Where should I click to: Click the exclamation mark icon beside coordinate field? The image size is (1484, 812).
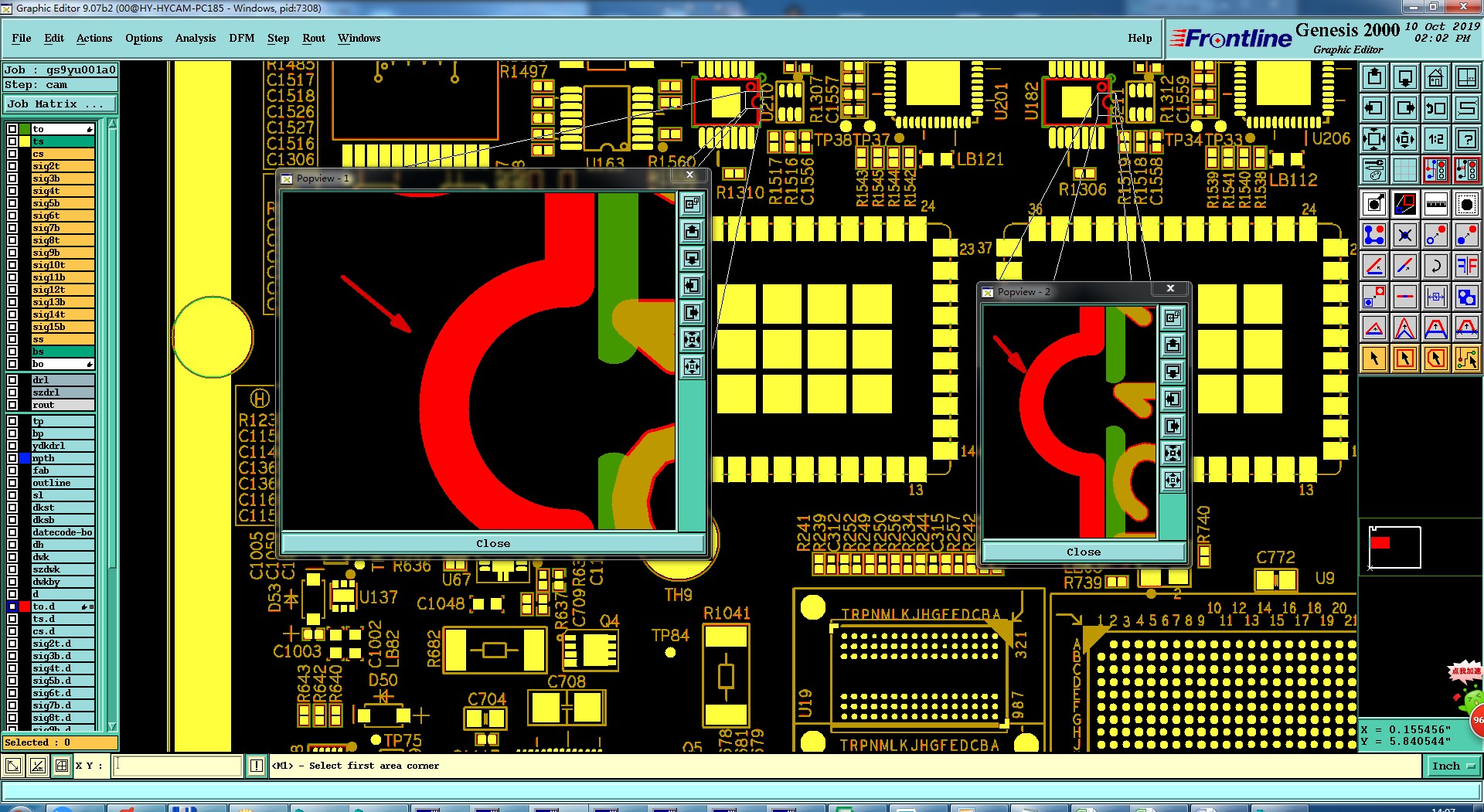click(x=257, y=766)
